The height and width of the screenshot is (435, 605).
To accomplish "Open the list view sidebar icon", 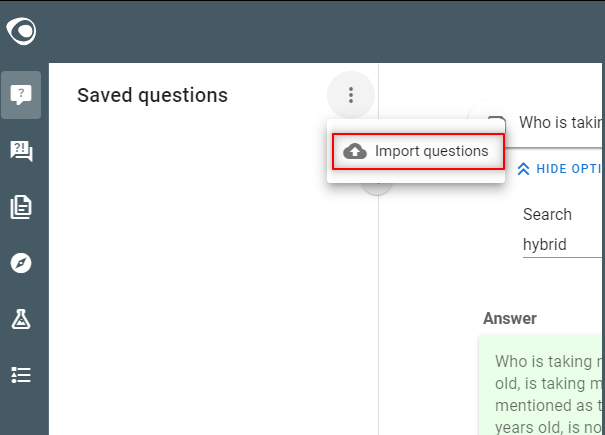I will 21,375.
